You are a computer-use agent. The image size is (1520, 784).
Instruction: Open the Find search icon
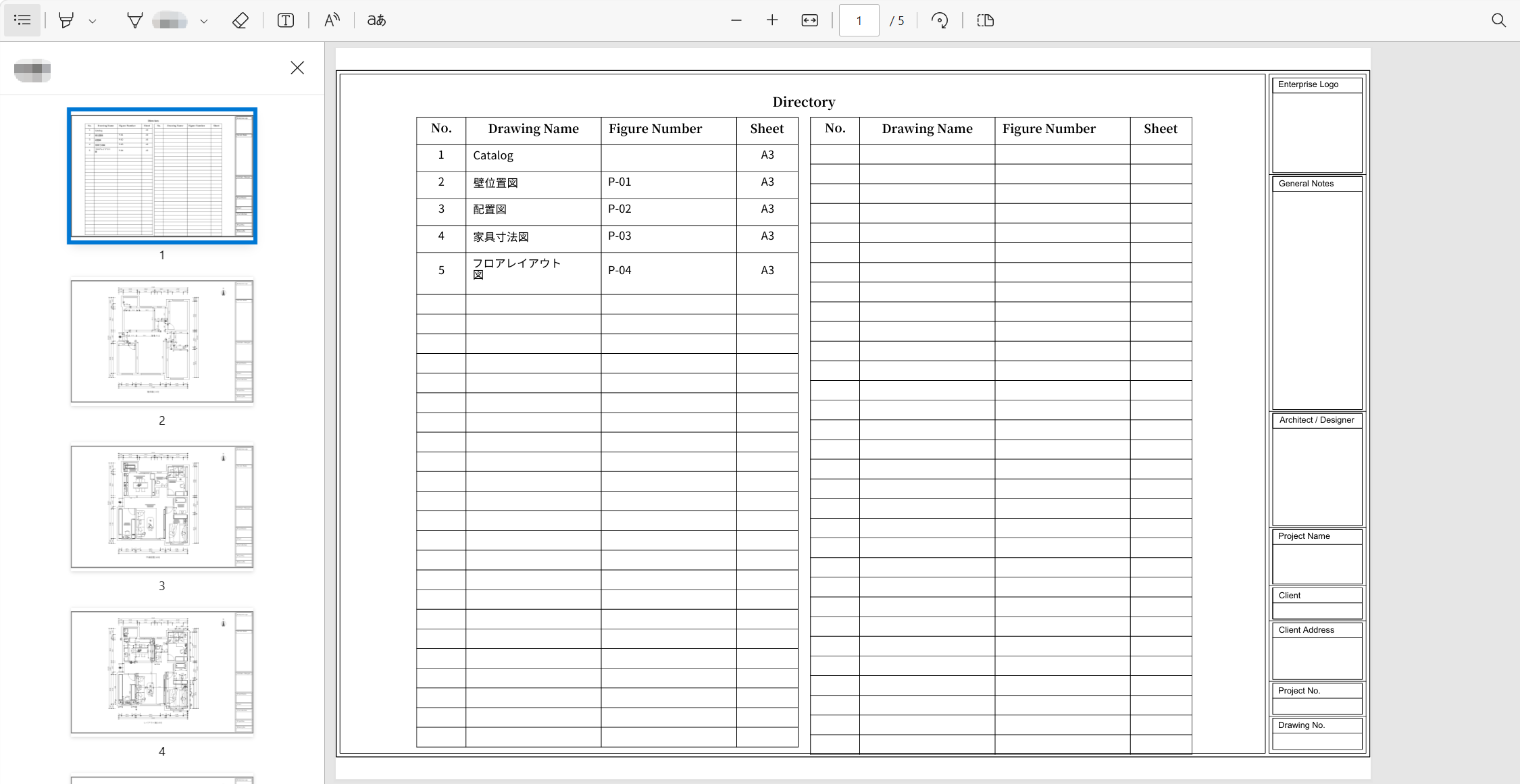pyautogui.click(x=1498, y=20)
